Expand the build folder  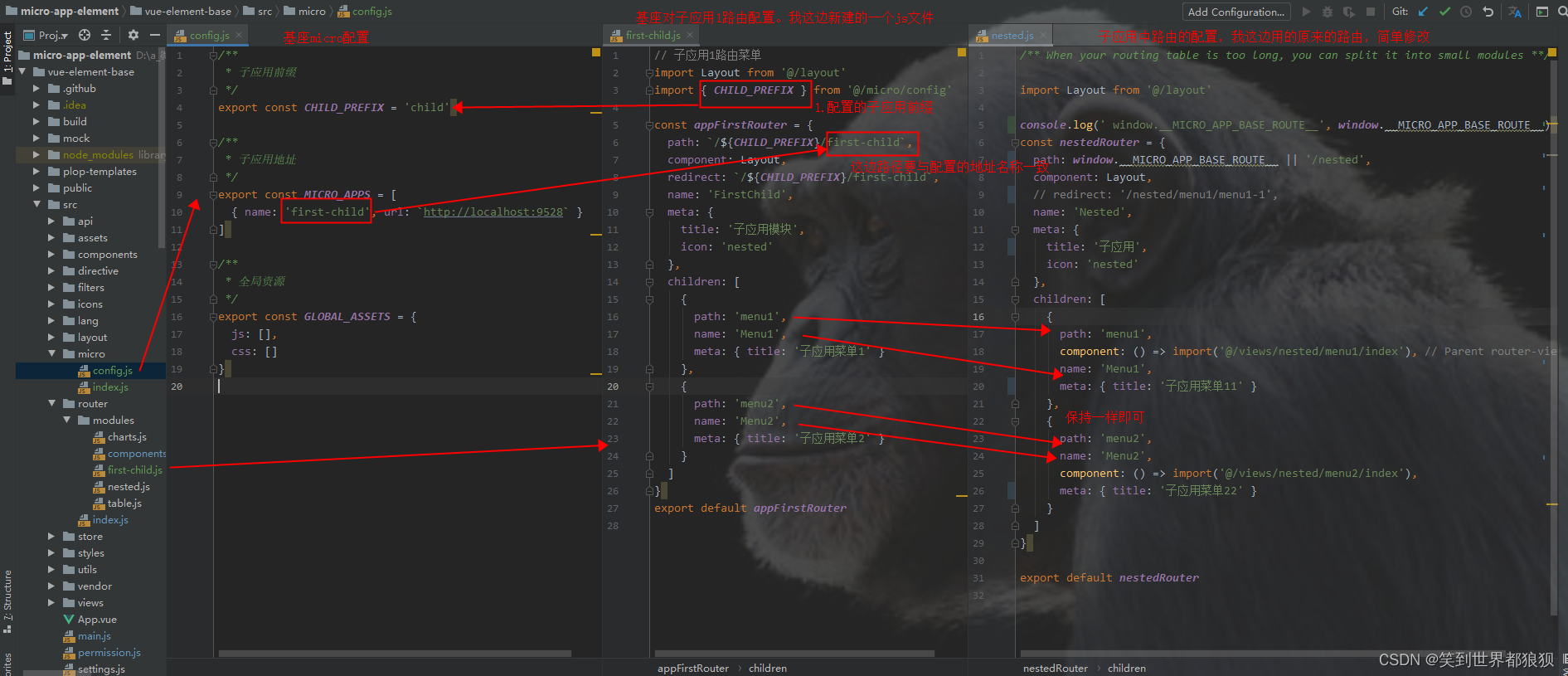click(36, 122)
